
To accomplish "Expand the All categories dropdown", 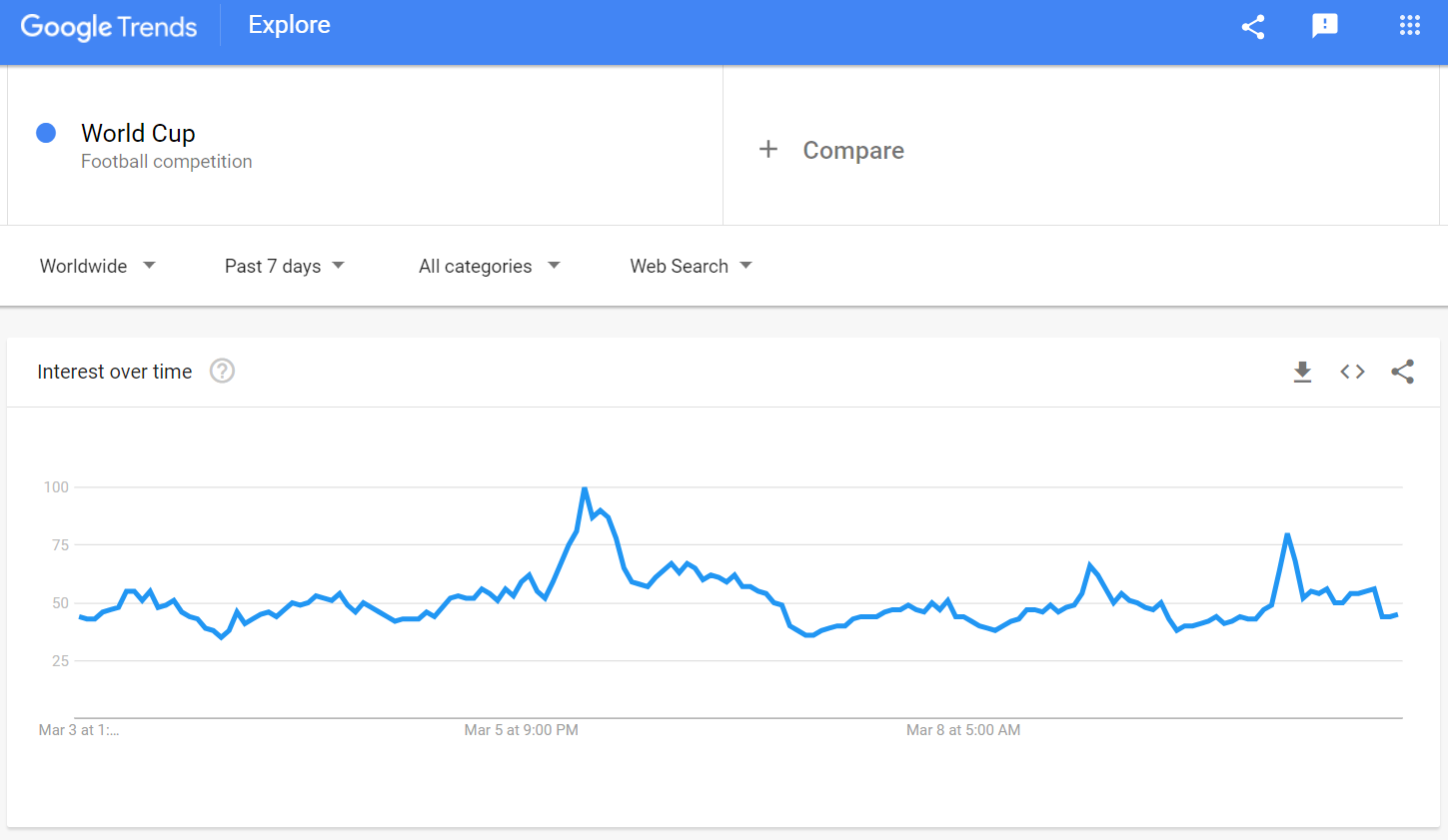I will click(x=490, y=266).
